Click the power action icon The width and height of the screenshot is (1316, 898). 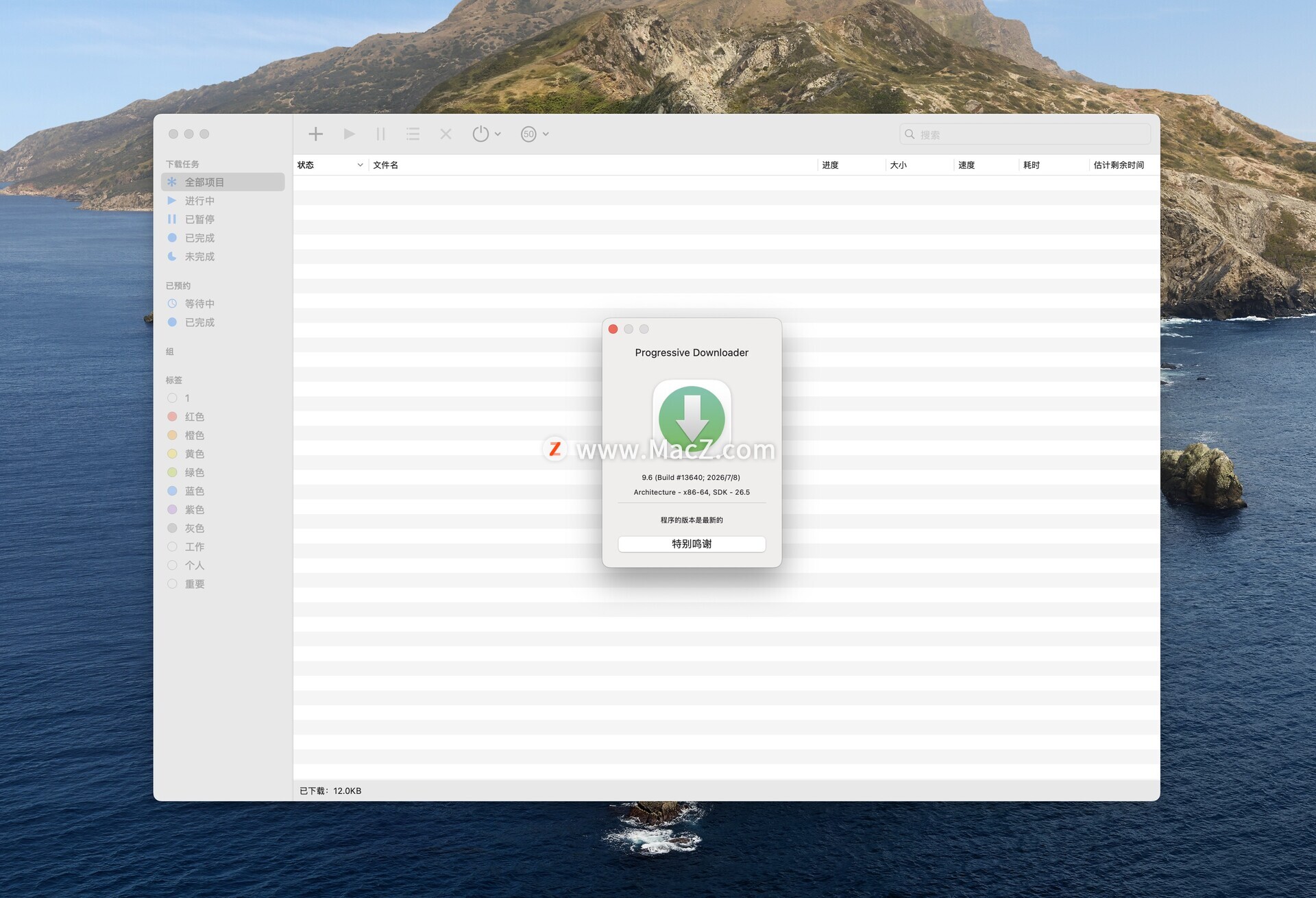pyautogui.click(x=480, y=134)
